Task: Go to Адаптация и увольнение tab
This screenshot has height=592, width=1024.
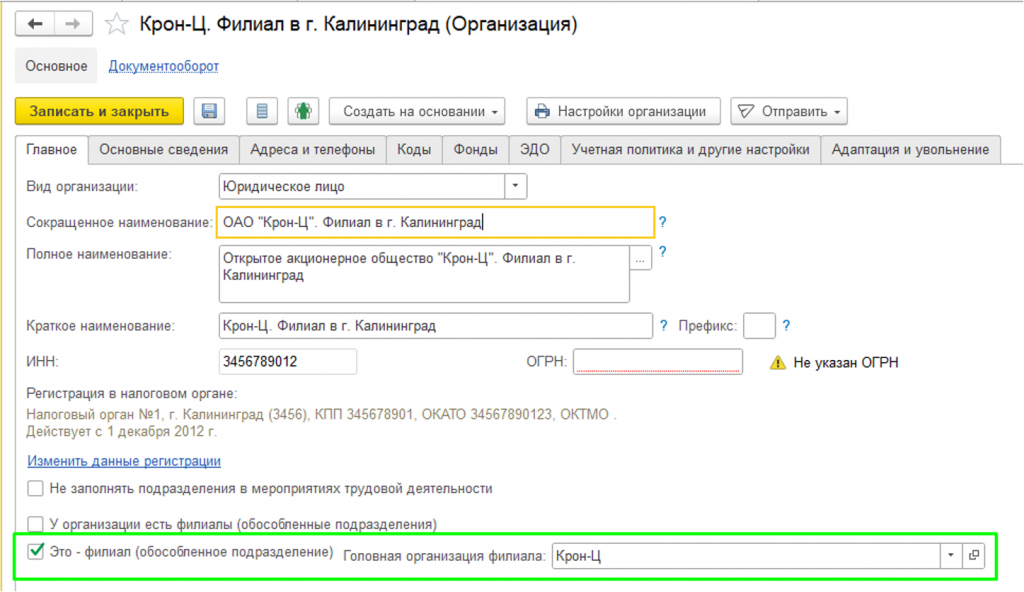Action: click(x=910, y=150)
